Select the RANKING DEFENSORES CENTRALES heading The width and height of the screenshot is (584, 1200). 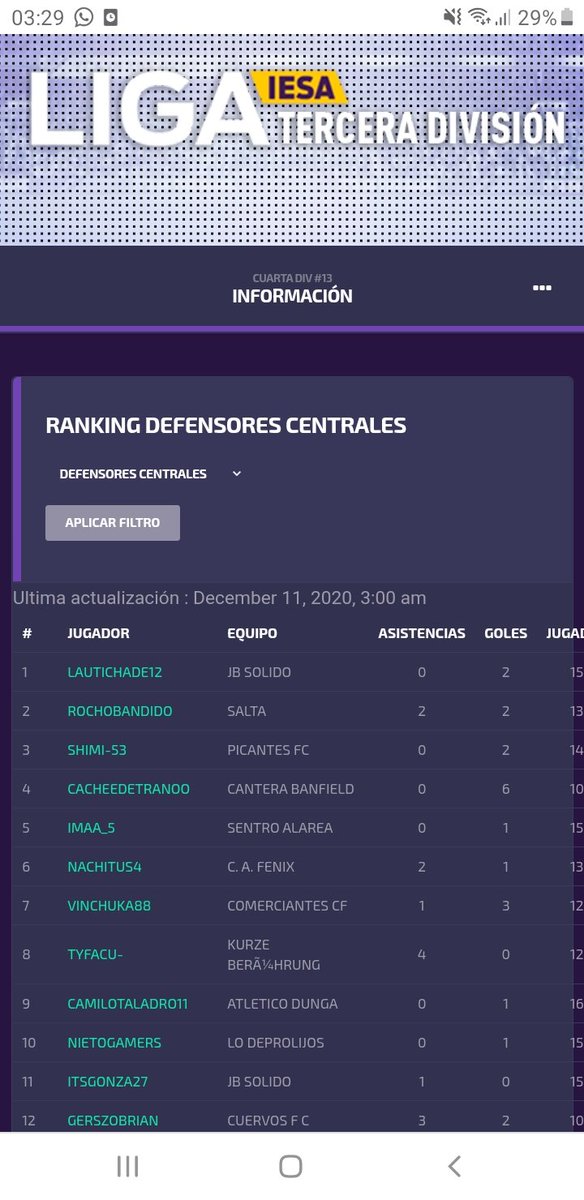(x=226, y=425)
